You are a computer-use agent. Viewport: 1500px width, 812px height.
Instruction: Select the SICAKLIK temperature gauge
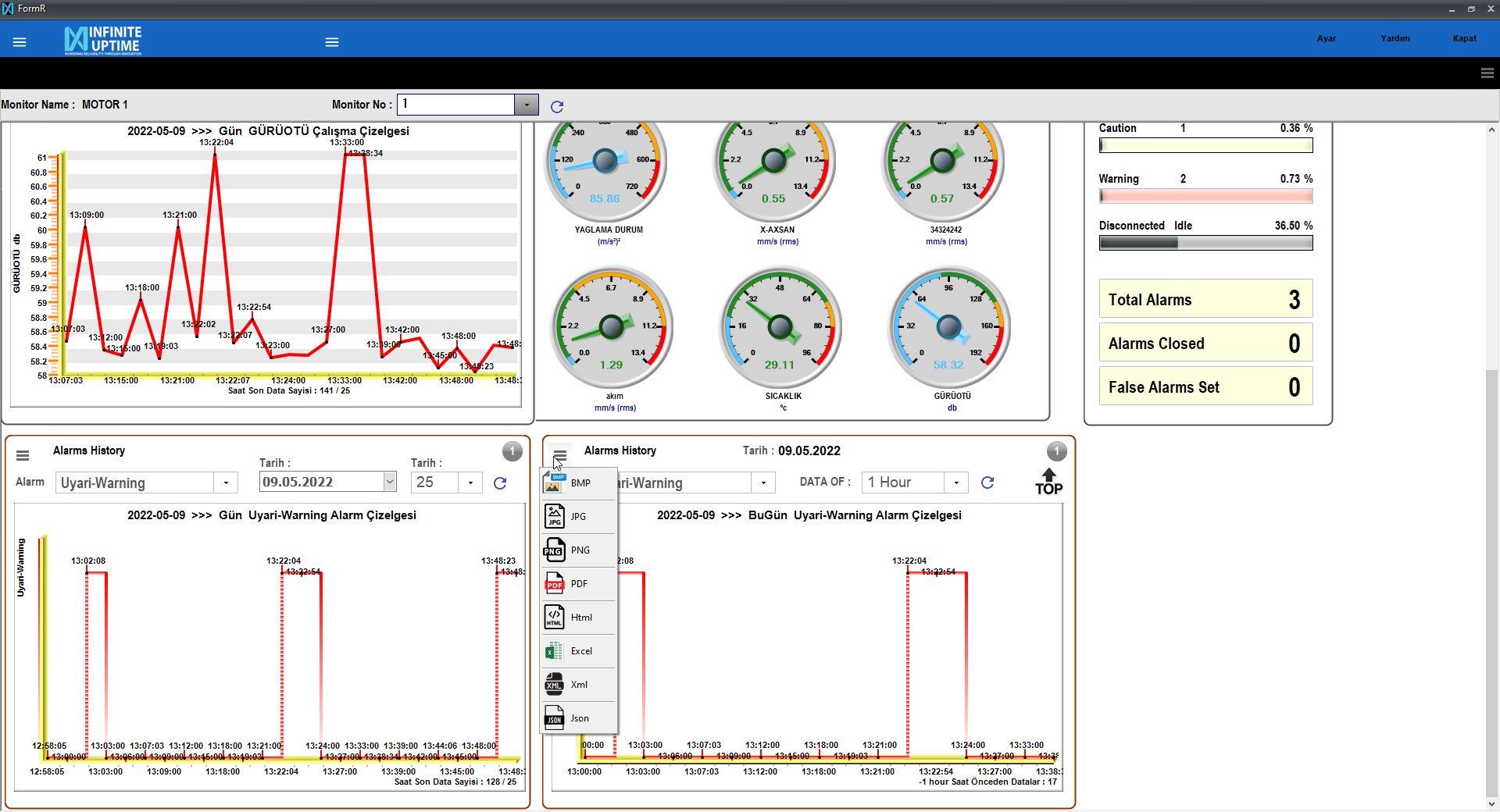point(780,326)
